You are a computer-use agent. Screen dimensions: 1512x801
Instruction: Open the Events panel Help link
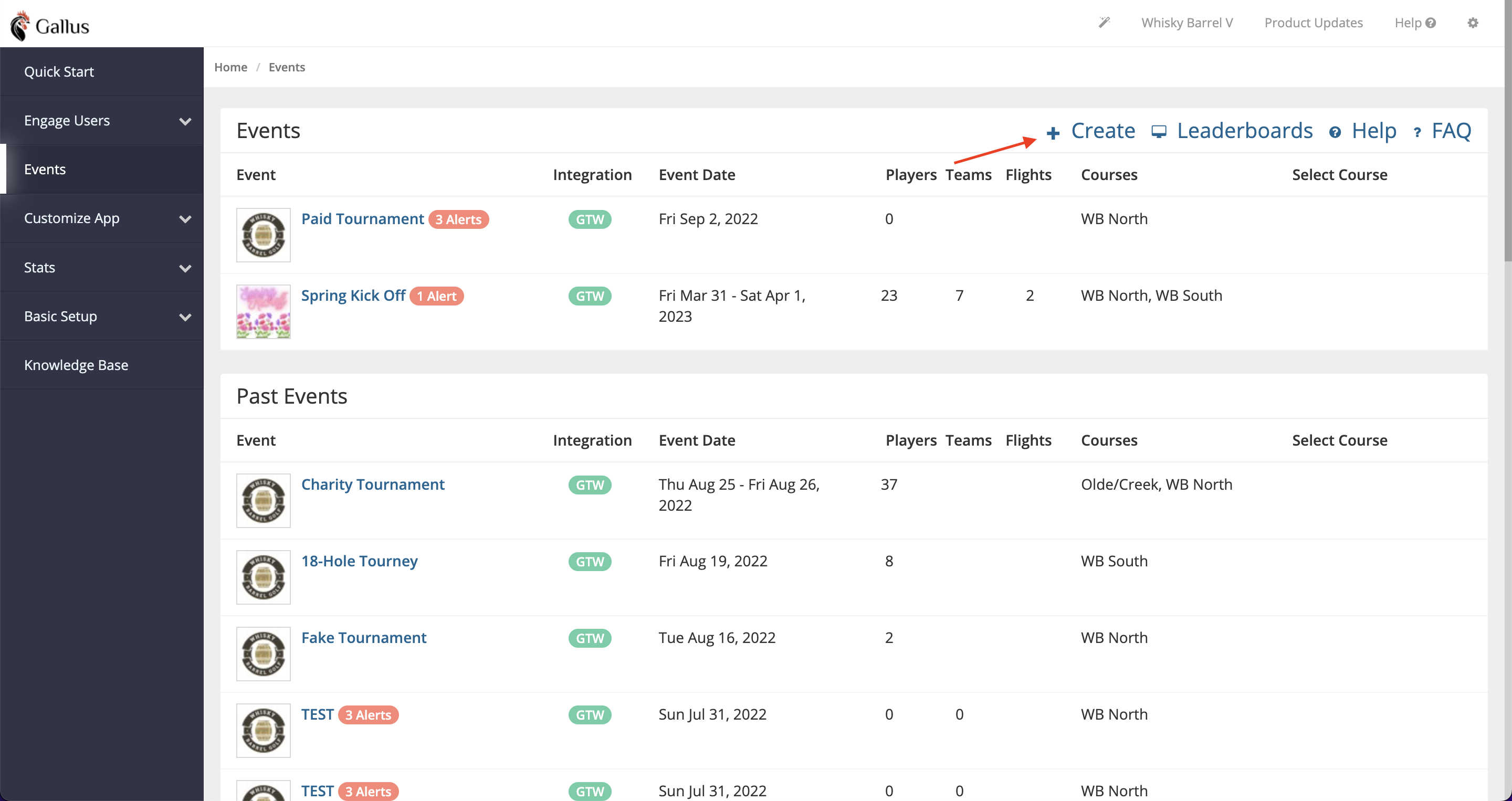pyautogui.click(x=1373, y=130)
